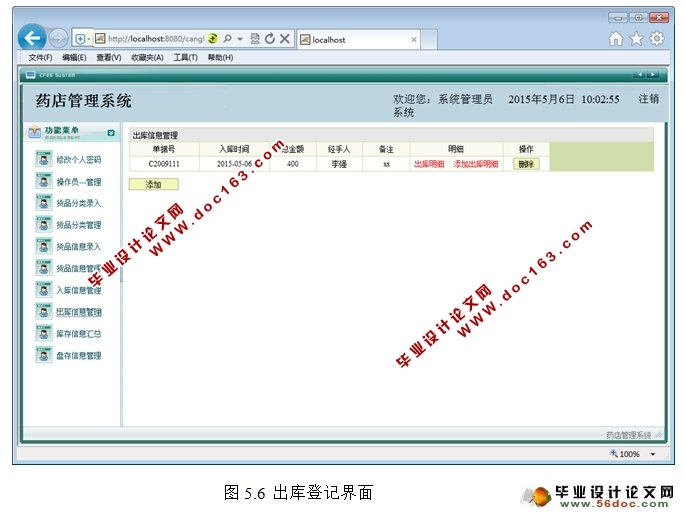Open 货品分类管理 menu item
This screenshot has height=514, width=684.
tap(79, 225)
